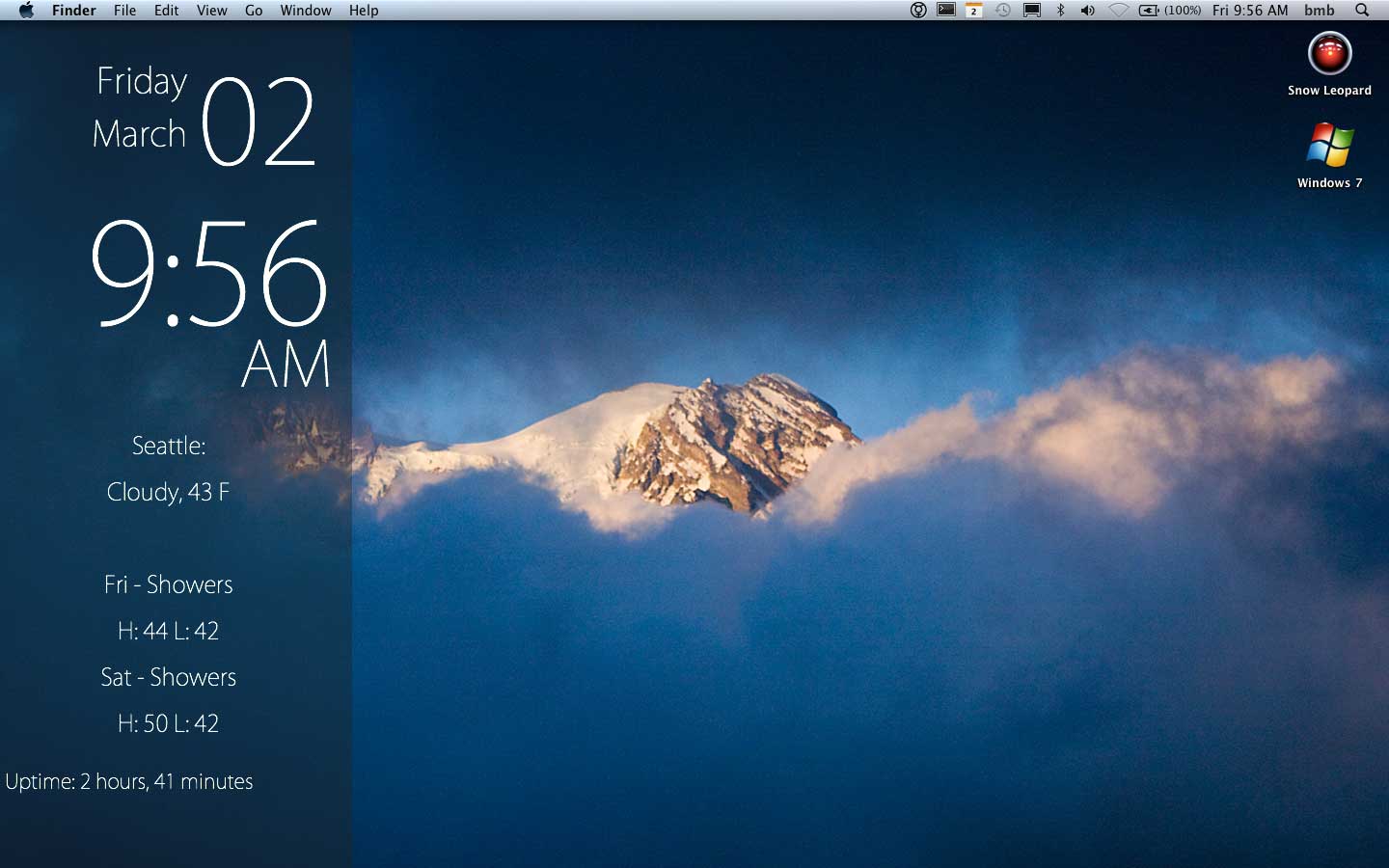Viewport: 1389px width, 868px height.
Task: Click the Seattle: weather location text
Action: [169, 446]
